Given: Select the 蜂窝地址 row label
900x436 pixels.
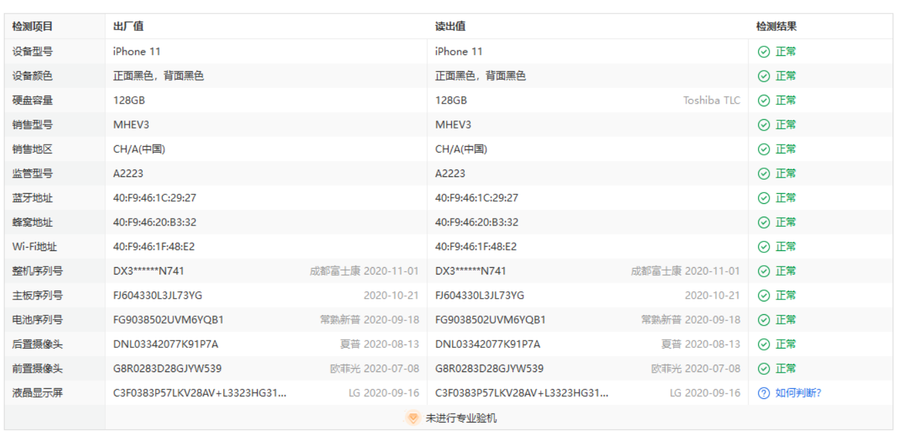Looking at the screenshot, I should coord(33,222).
